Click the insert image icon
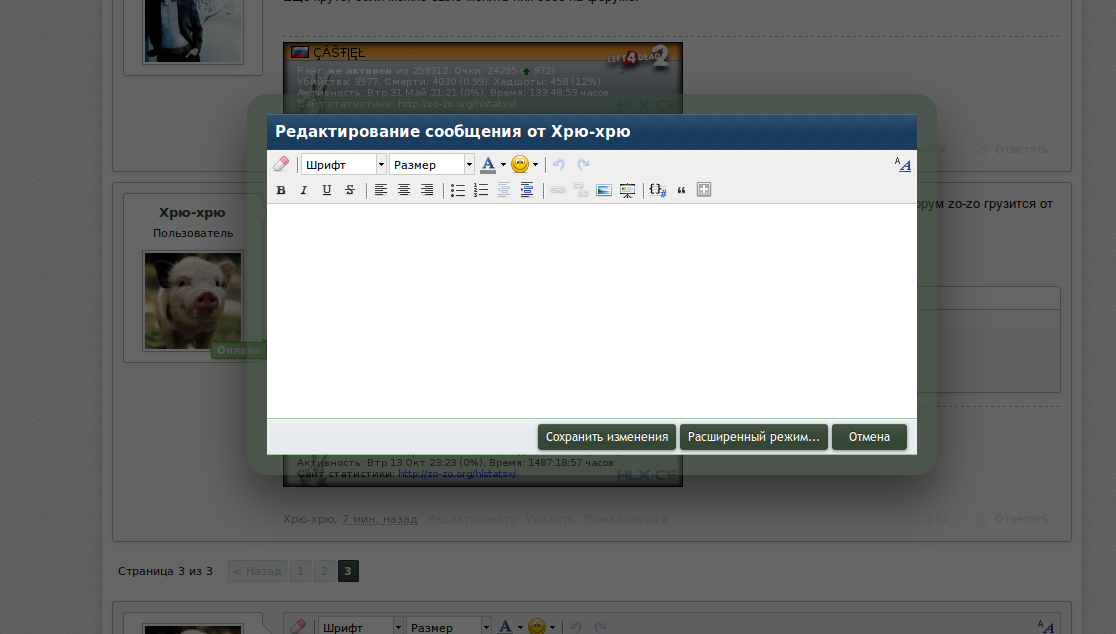1116x634 pixels. (604, 190)
